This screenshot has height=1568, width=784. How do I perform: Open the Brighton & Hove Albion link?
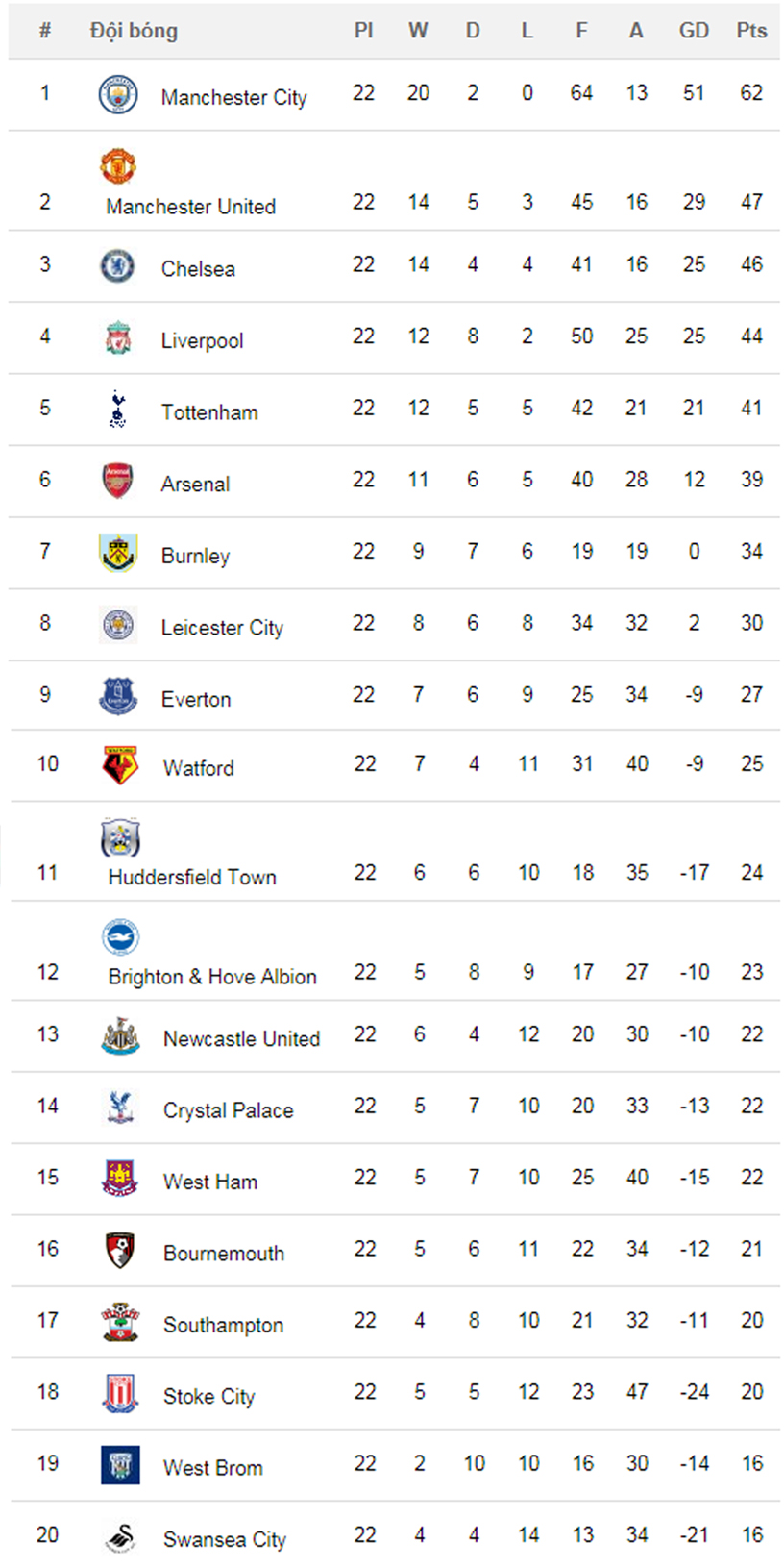coord(212,977)
